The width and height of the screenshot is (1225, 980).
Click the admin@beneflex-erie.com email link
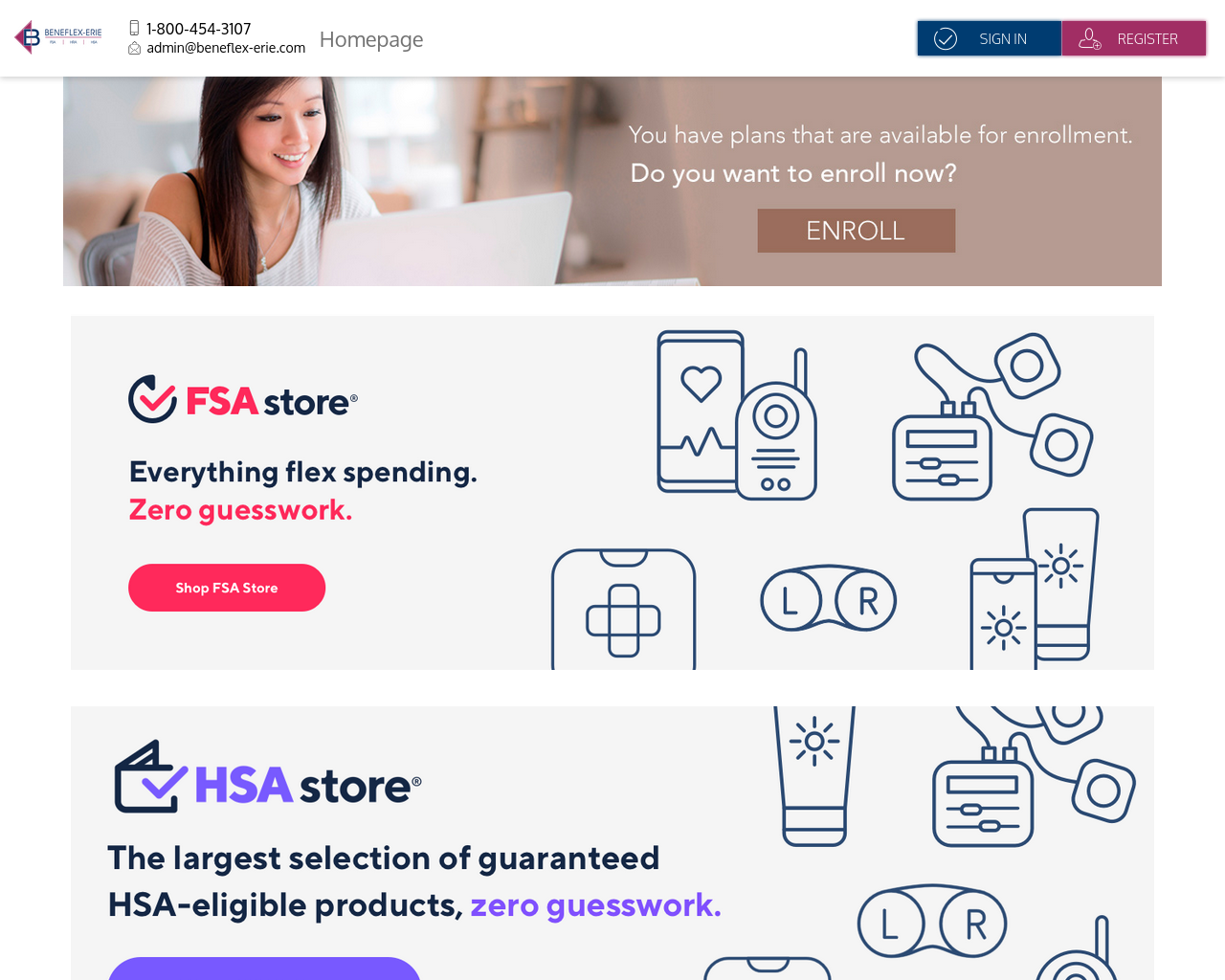pyautogui.click(x=226, y=48)
